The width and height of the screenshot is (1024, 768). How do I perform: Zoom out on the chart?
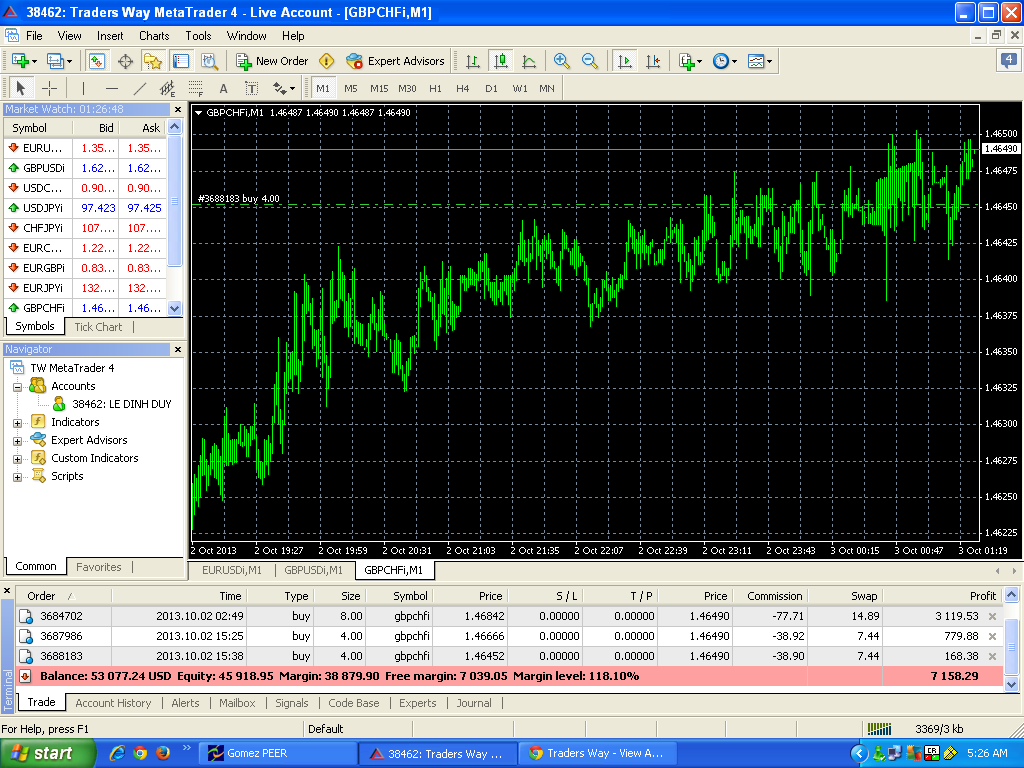point(590,61)
